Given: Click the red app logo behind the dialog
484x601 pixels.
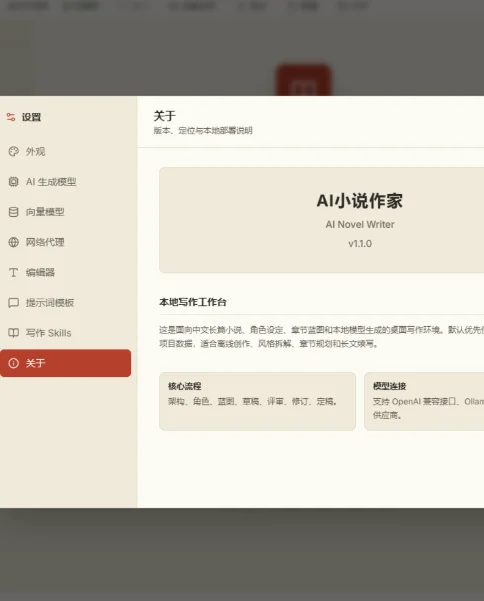Looking at the screenshot, I should pos(304,80).
